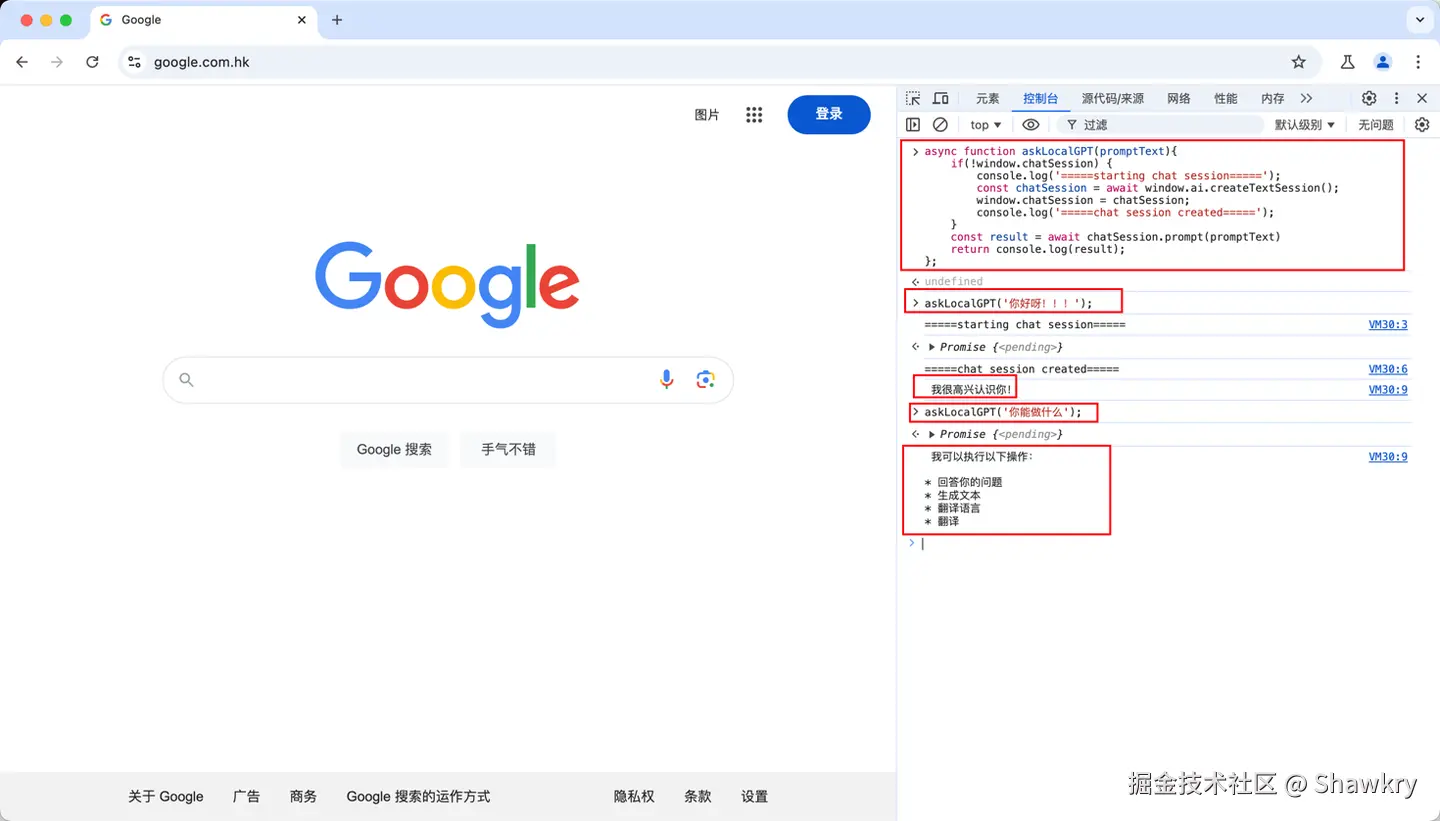Switch to the 控制台 tab

click(x=1041, y=98)
